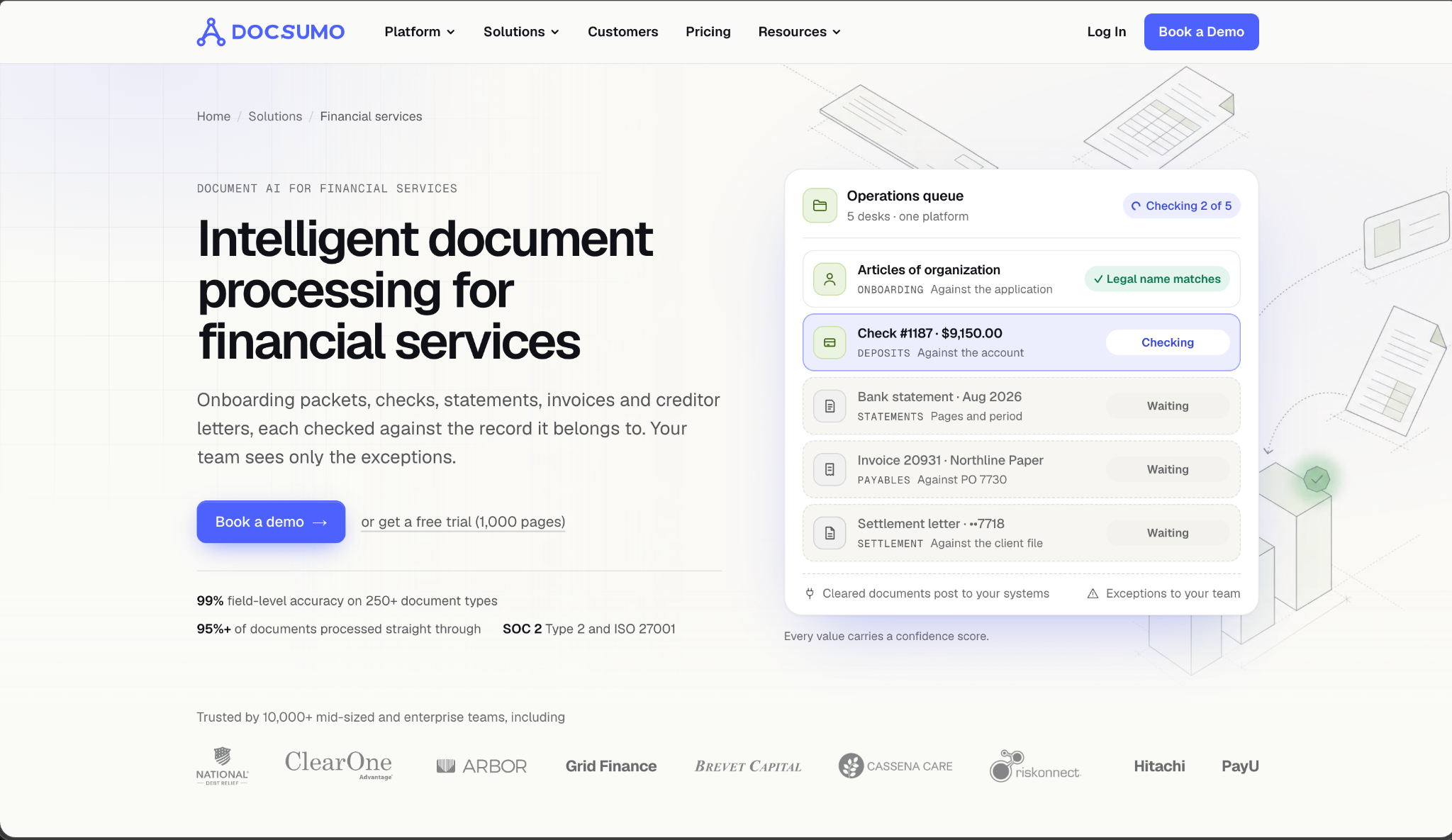Click the National Debt Relief logo
The height and width of the screenshot is (840, 1452).
click(x=223, y=766)
